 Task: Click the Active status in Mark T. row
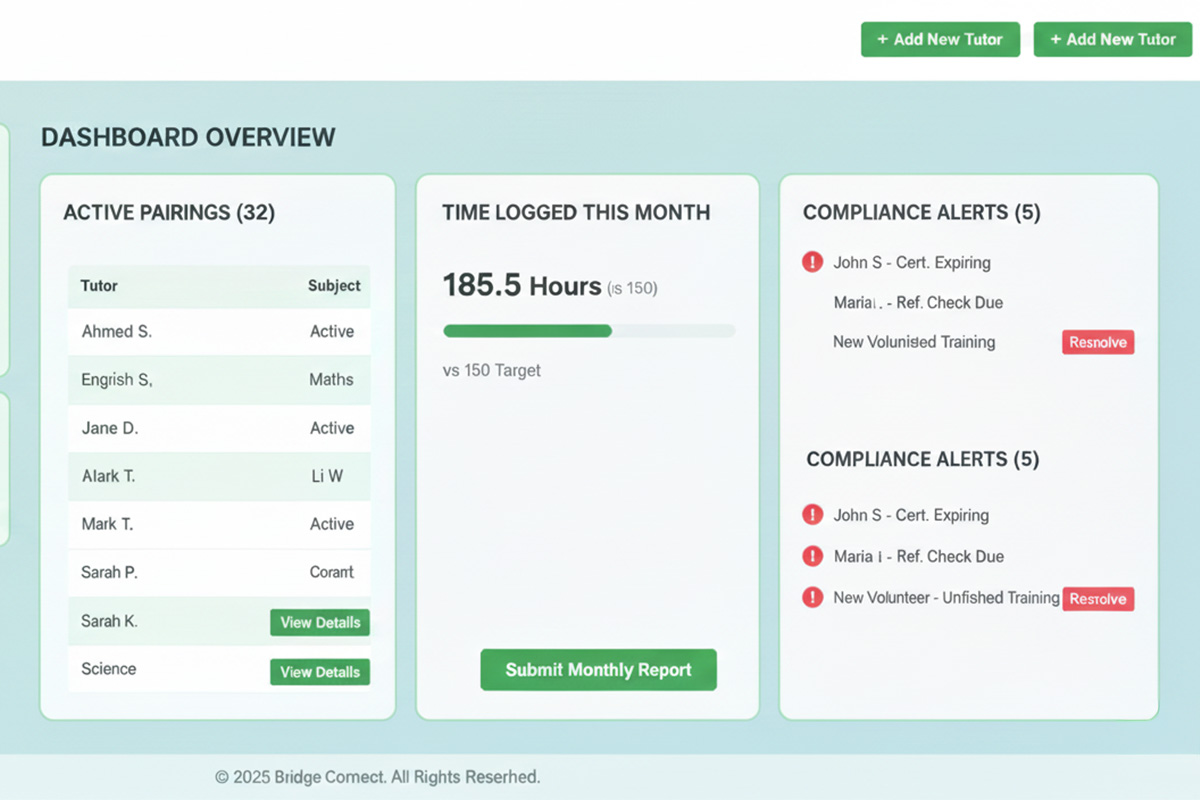tap(332, 524)
